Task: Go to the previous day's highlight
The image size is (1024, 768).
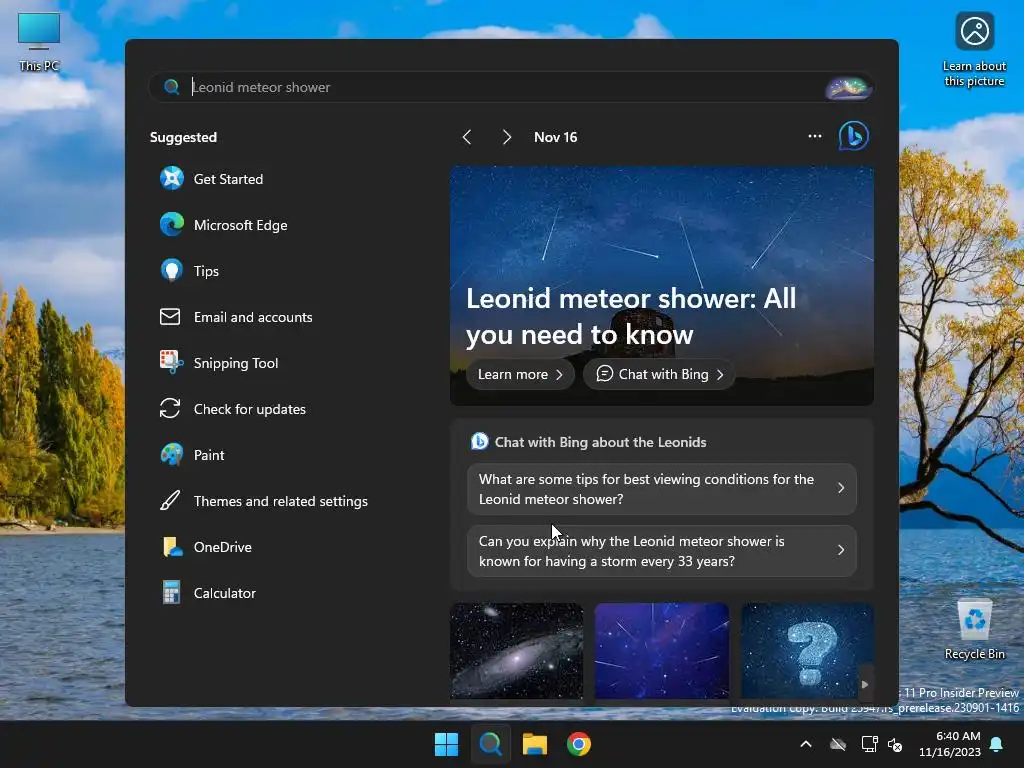Action: [x=467, y=137]
